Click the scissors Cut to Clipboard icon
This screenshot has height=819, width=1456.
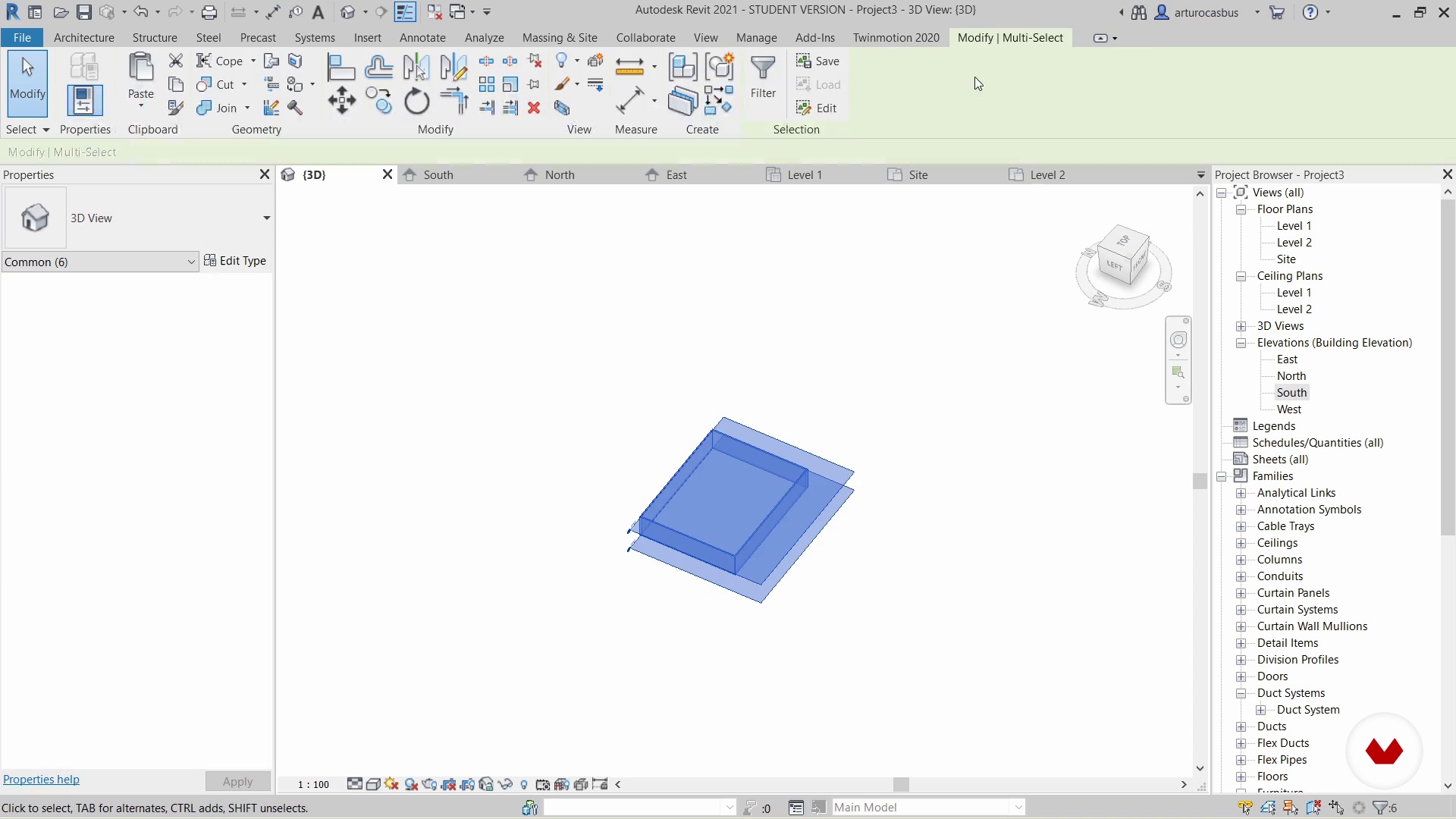176,61
